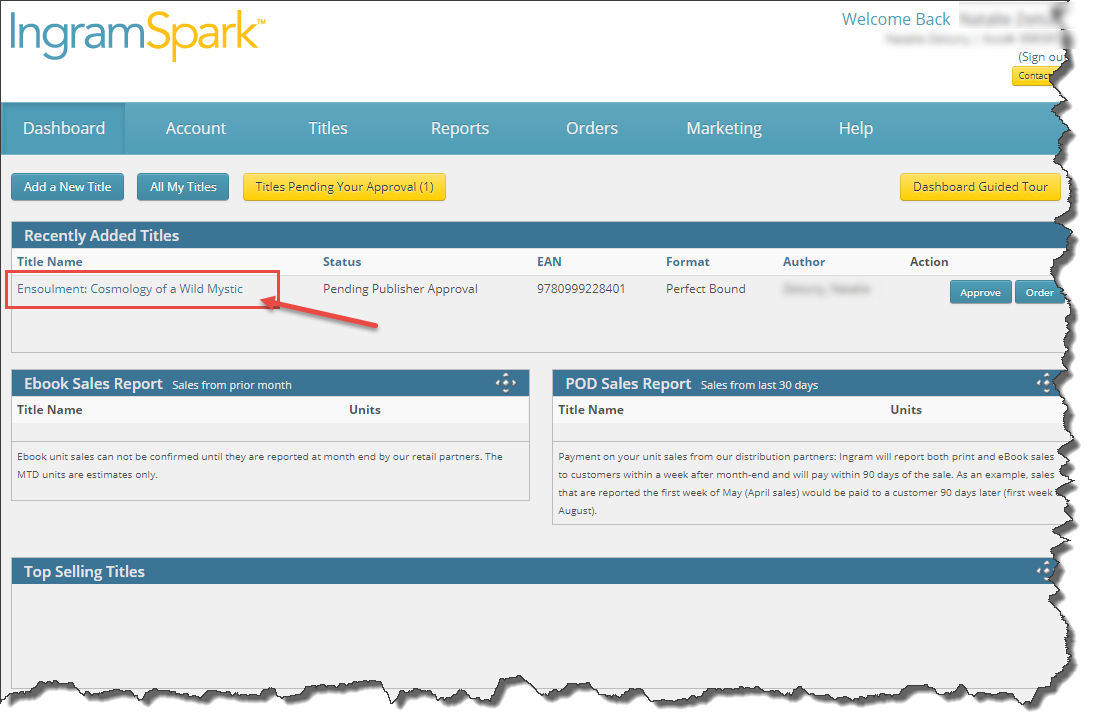Open Titles Pending Your Approval (1)
Screen dimensions: 1096x726
click(x=345, y=187)
